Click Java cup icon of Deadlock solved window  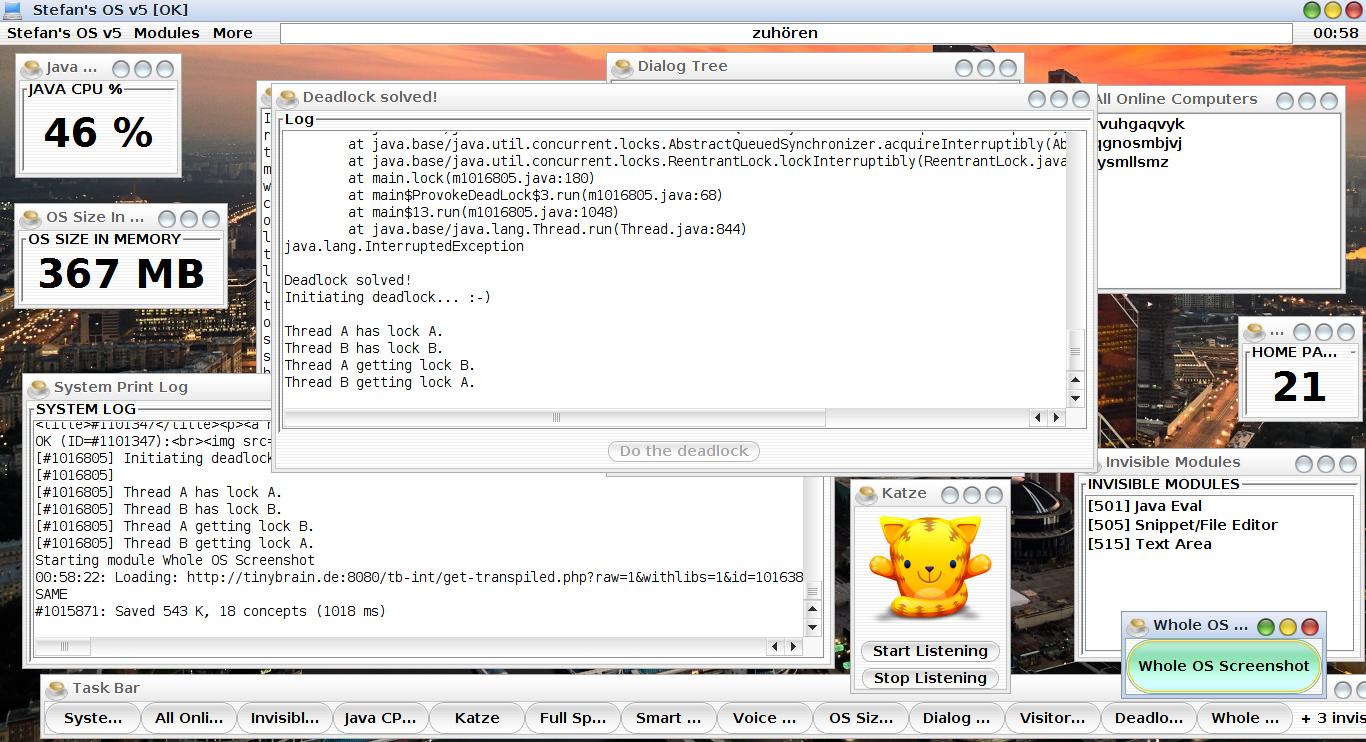click(x=288, y=98)
